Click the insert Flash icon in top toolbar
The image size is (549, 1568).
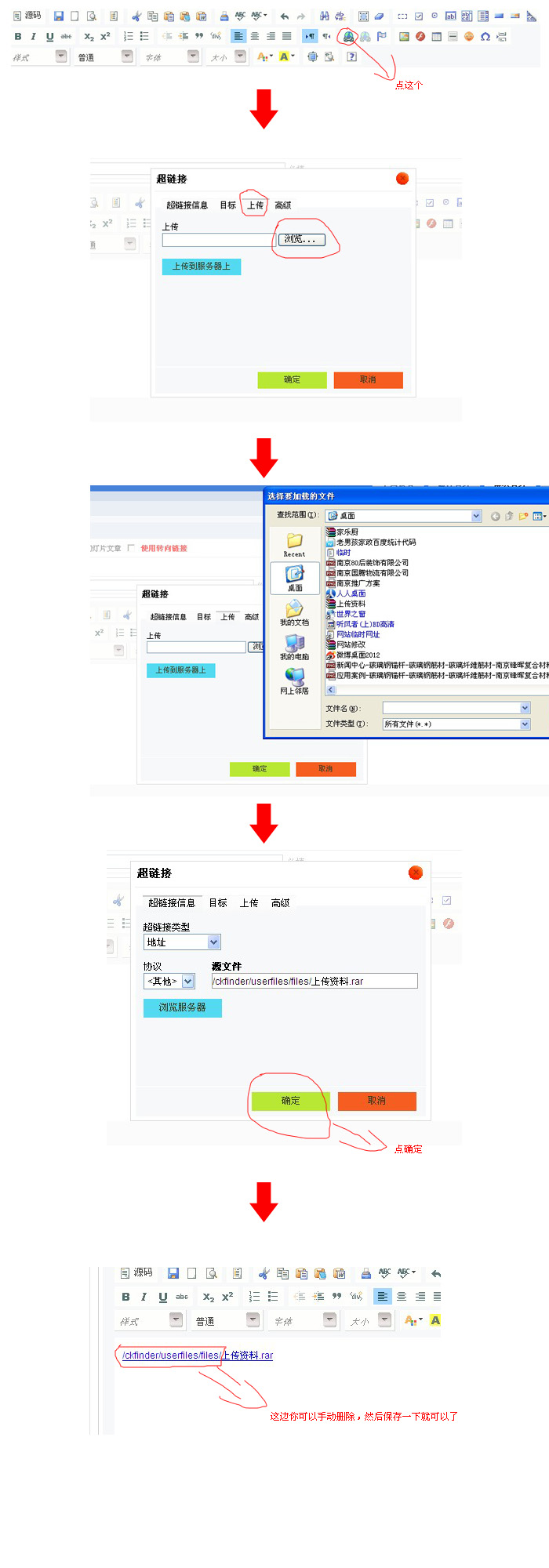coord(420,36)
